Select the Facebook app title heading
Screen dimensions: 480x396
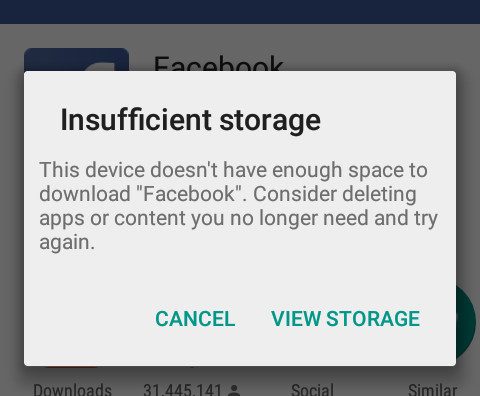click(x=218, y=63)
